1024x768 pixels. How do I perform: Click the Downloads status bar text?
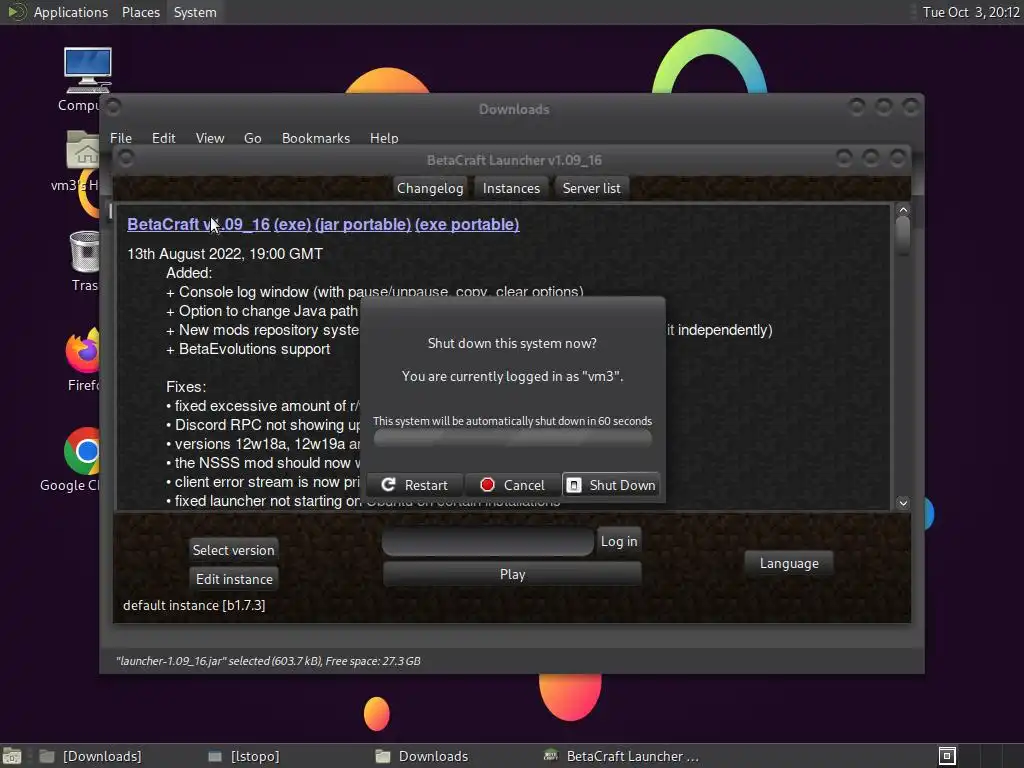[x=268, y=661]
